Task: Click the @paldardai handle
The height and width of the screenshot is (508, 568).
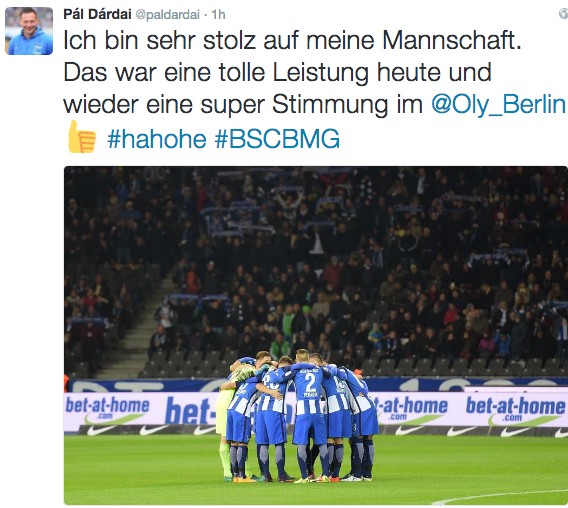Action: [x=167, y=14]
